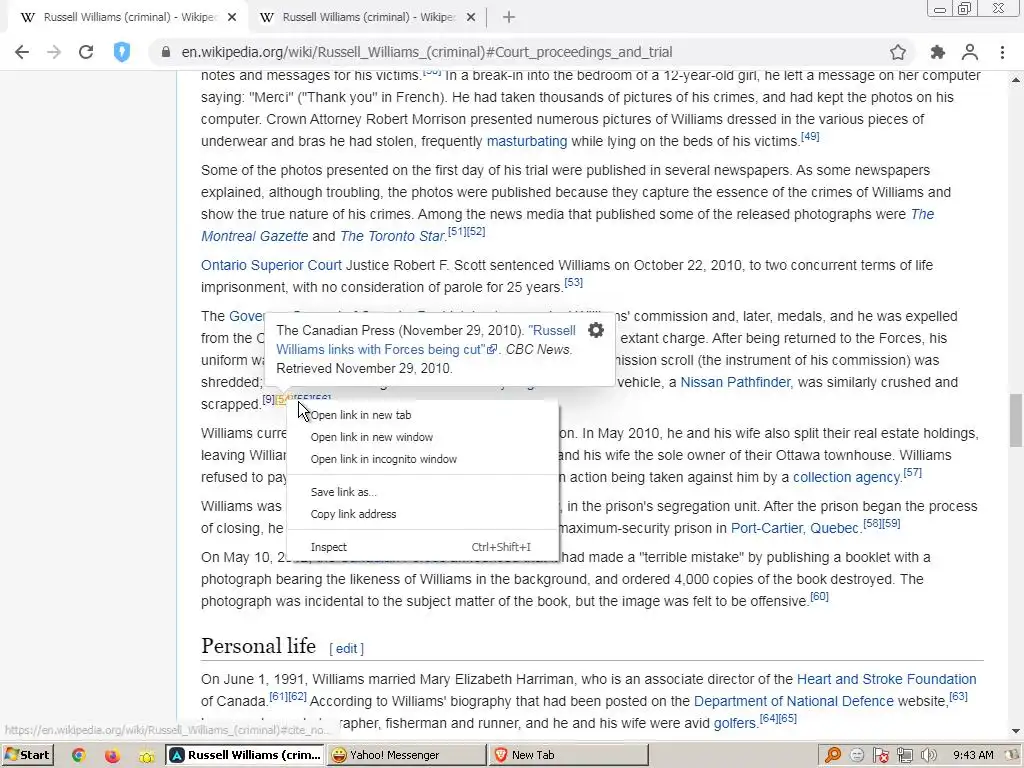The height and width of the screenshot is (768, 1024).
Task: Select the first Russell Williams tab
Action: coord(129,18)
